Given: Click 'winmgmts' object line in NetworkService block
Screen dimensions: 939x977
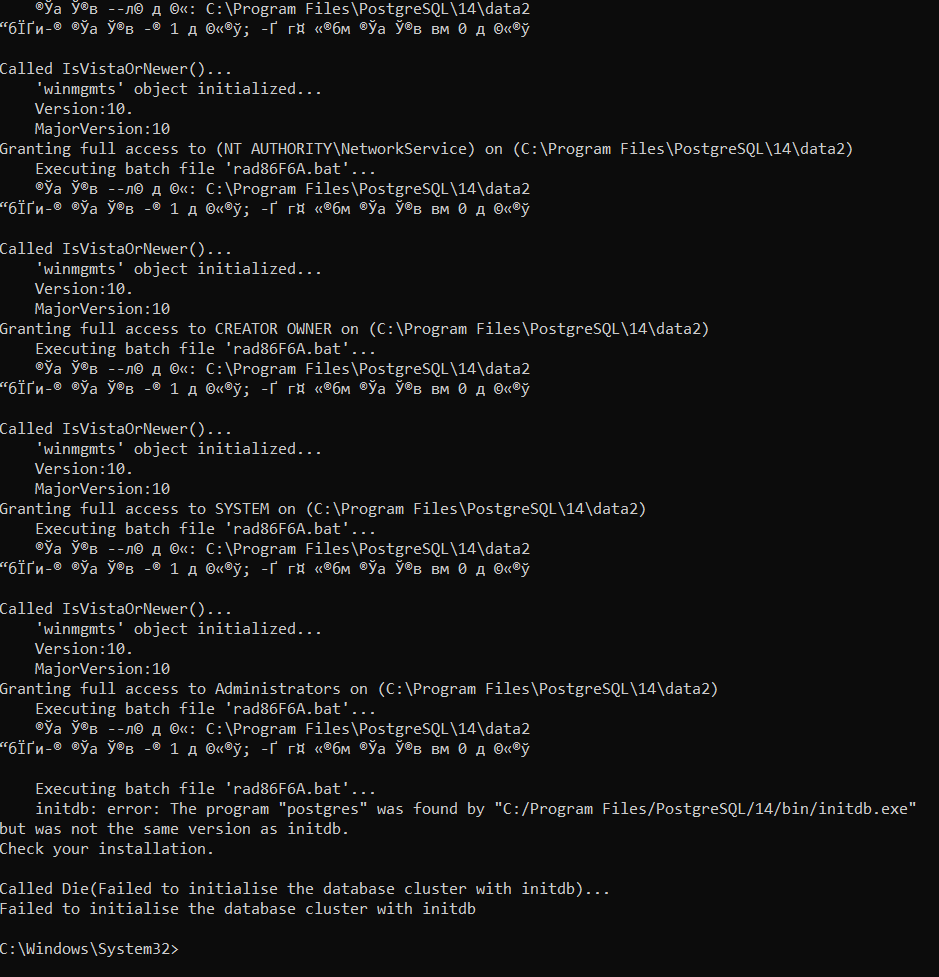Looking at the screenshot, I should [x=178, y=89].
